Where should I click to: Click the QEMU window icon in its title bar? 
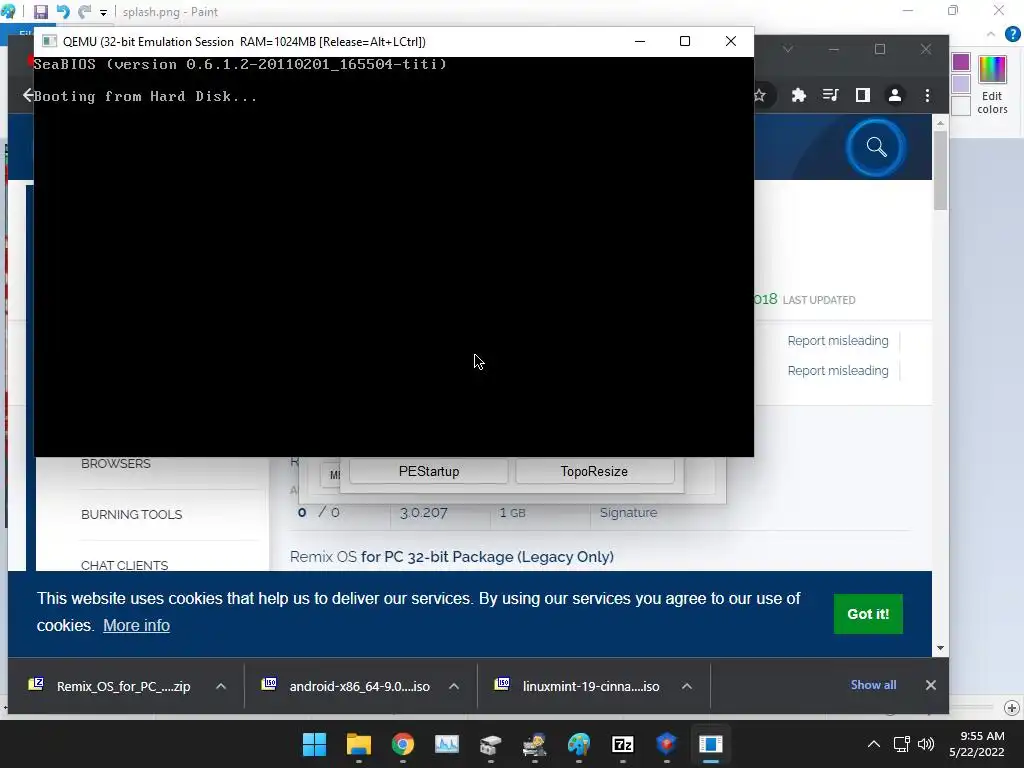pos(49,42)
